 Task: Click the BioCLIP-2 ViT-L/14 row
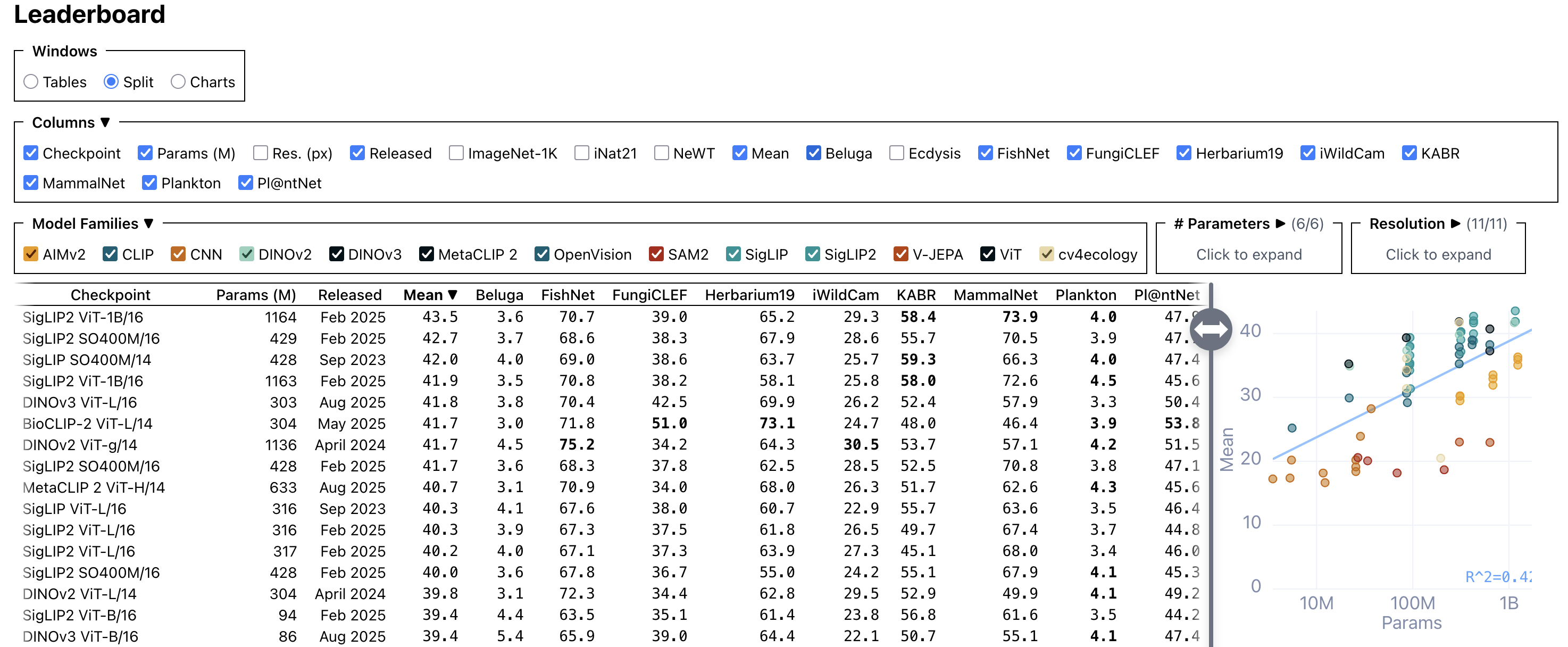tap(88, 423)
